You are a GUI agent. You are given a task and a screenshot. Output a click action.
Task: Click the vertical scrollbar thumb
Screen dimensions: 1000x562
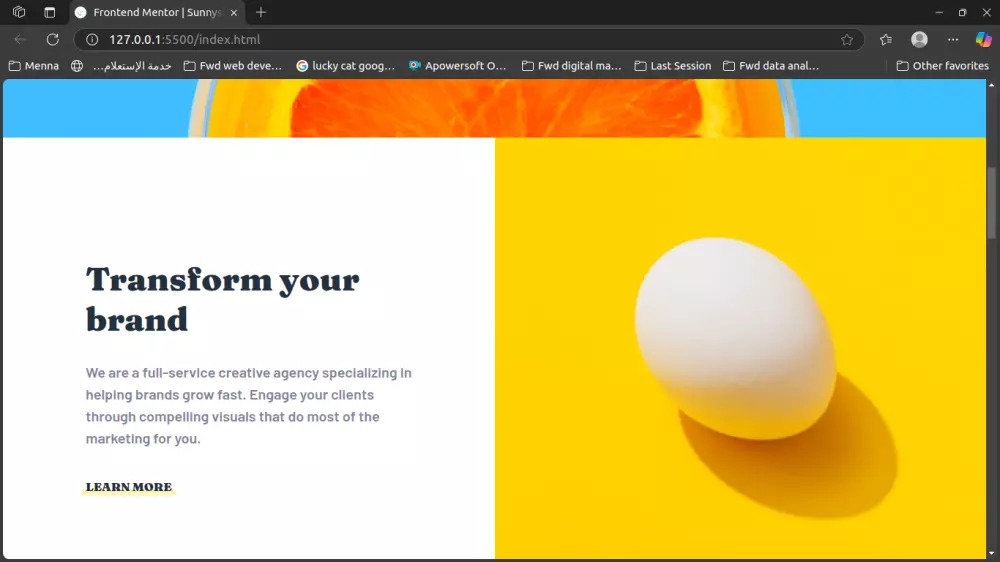(991, 203)
